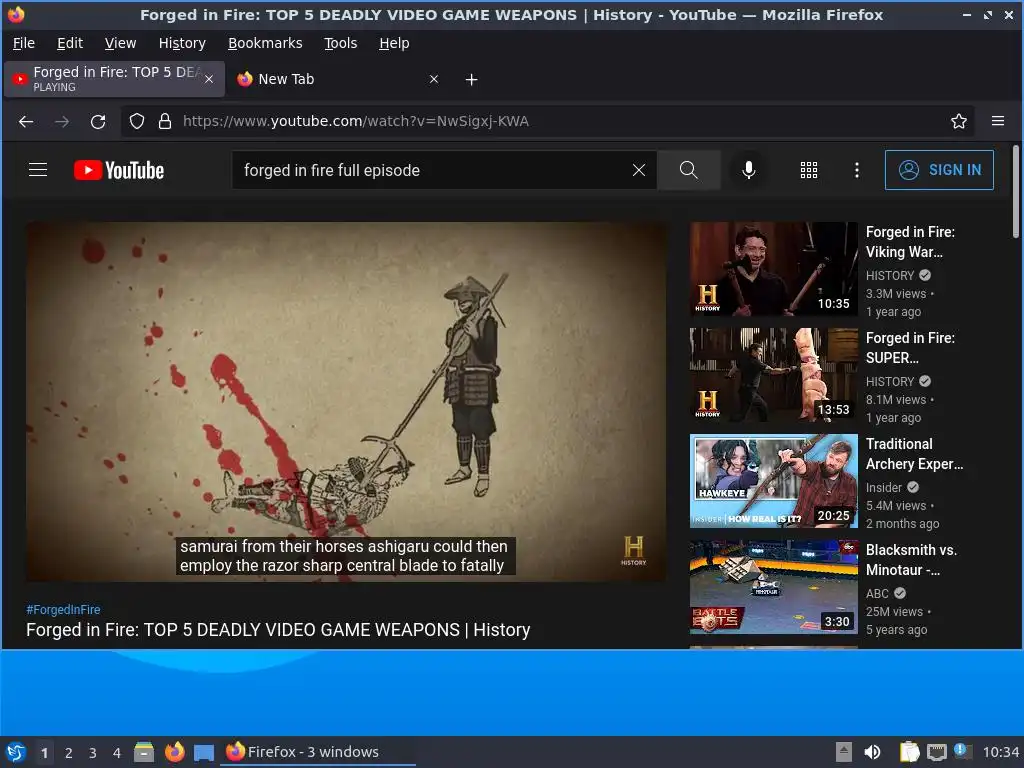Launch Firefox from the taskbar launcher
The width and height of the screenshot is (1024, 768).
click(x=174, y=752)
